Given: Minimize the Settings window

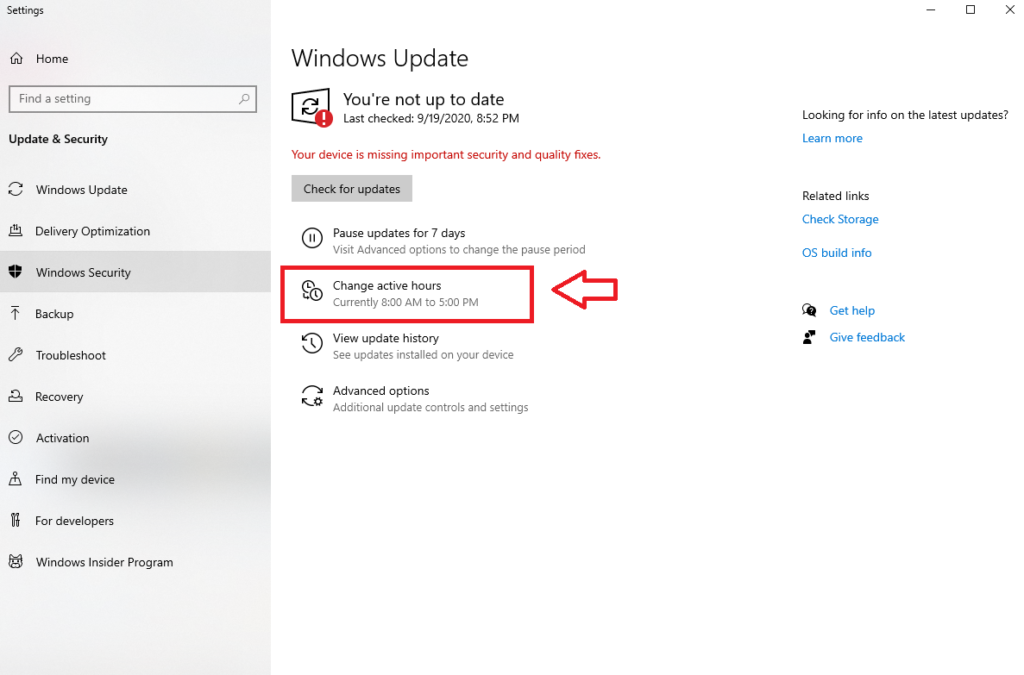Looking at the screenshot, I should (931, 10).
